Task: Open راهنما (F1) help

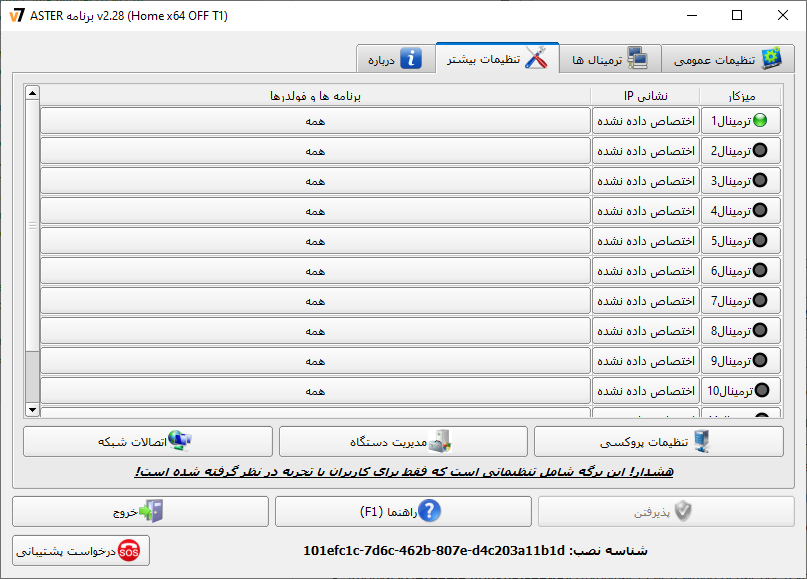Action: (x=404, y=512)
